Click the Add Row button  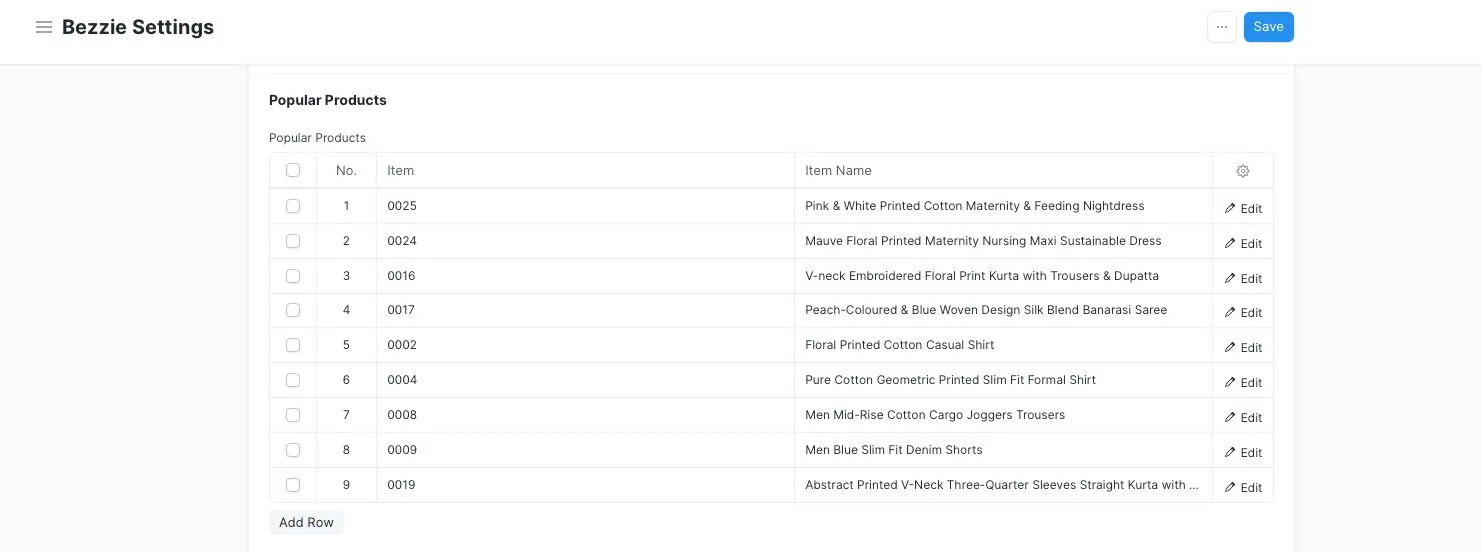coord(306,523)
